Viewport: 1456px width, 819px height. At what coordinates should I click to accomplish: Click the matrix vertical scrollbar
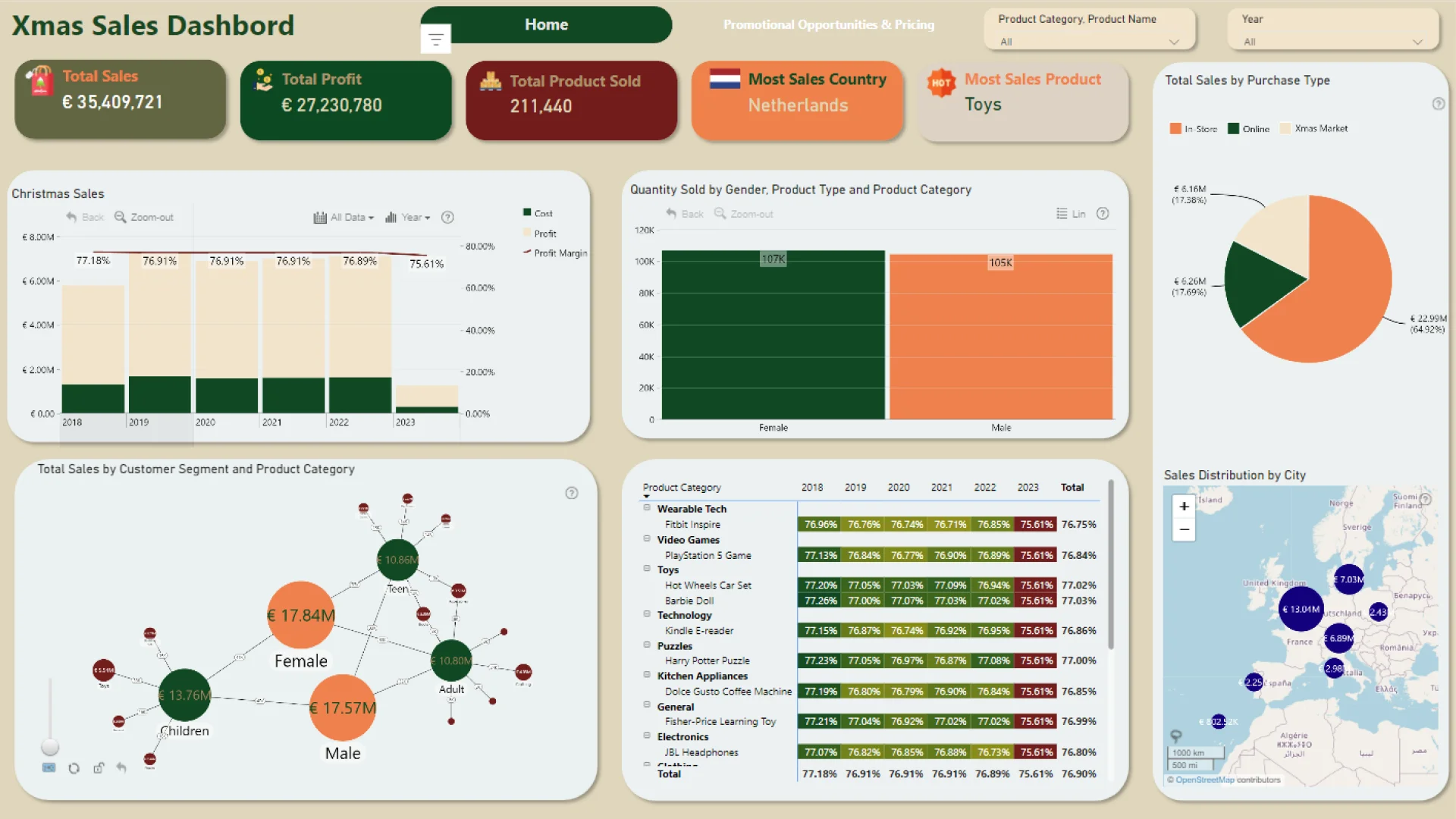(x=1111, y=565)
